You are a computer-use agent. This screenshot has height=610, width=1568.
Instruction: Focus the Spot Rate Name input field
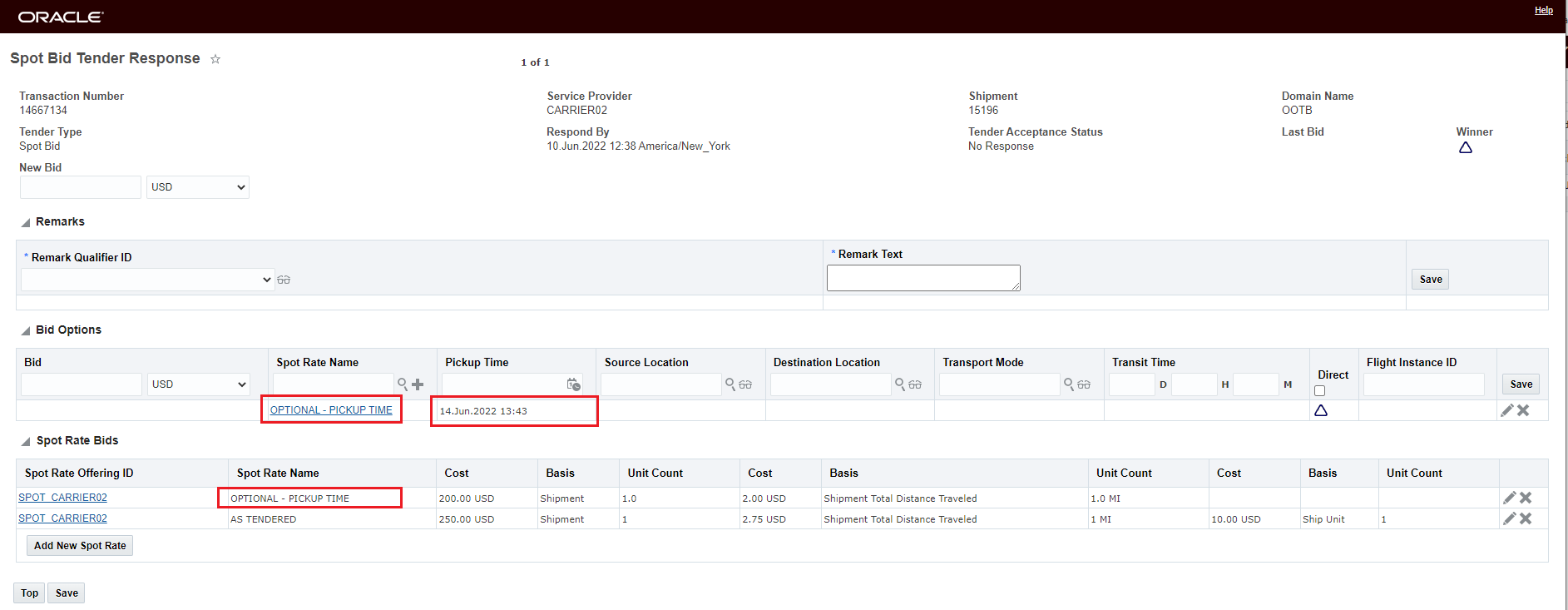pos(334,384)
